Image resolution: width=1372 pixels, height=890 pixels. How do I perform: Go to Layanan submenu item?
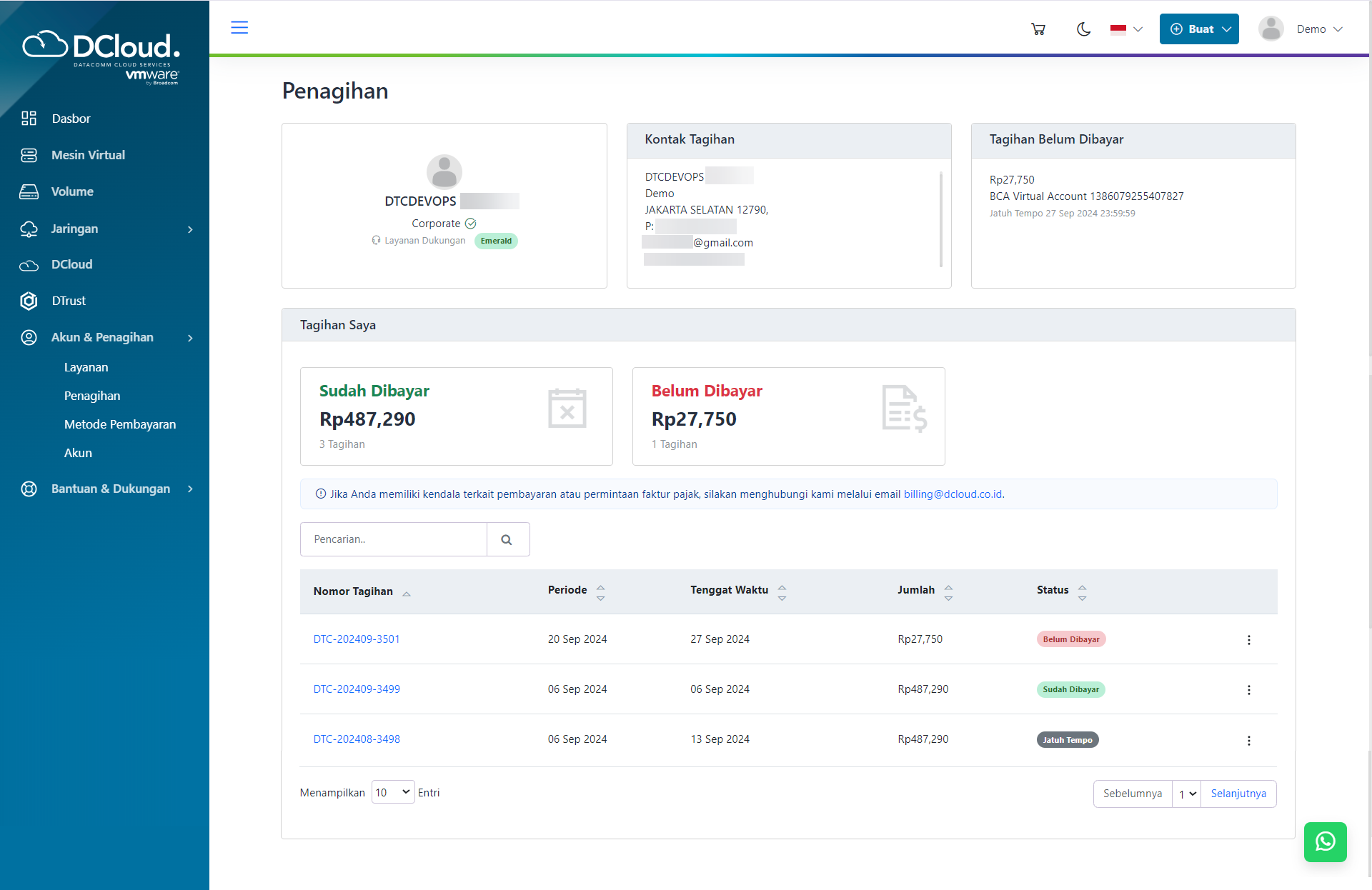86,367
